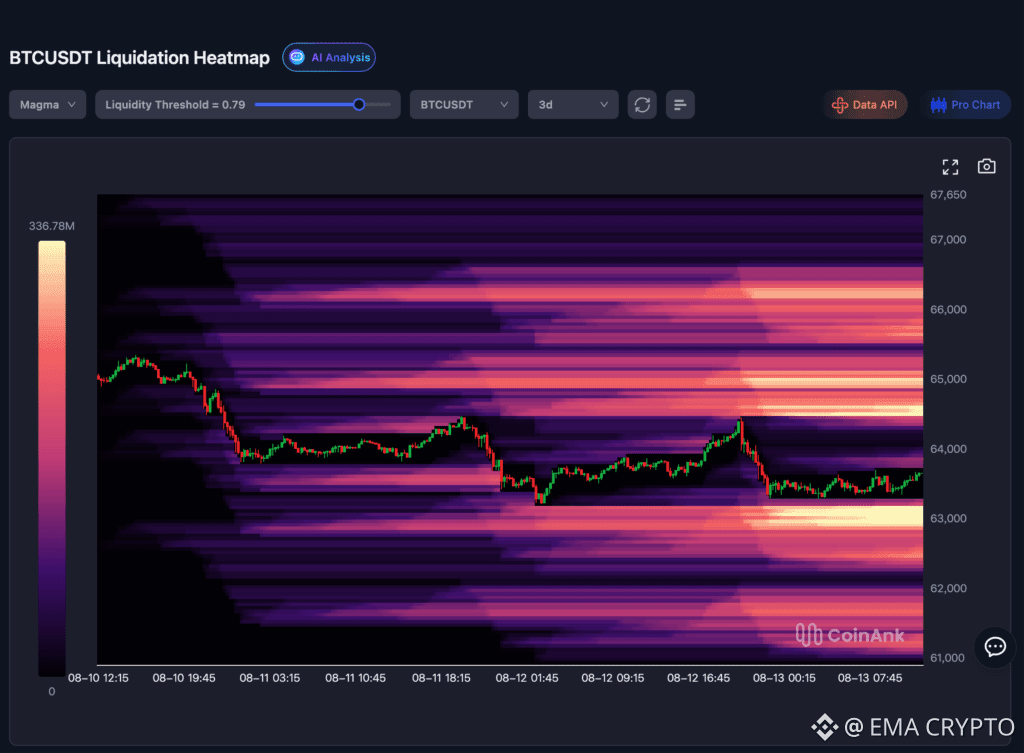The image size is (1024, 753).
Task: Click the candlestick peak near 08-13 00:15
Action: pos(741,423)
